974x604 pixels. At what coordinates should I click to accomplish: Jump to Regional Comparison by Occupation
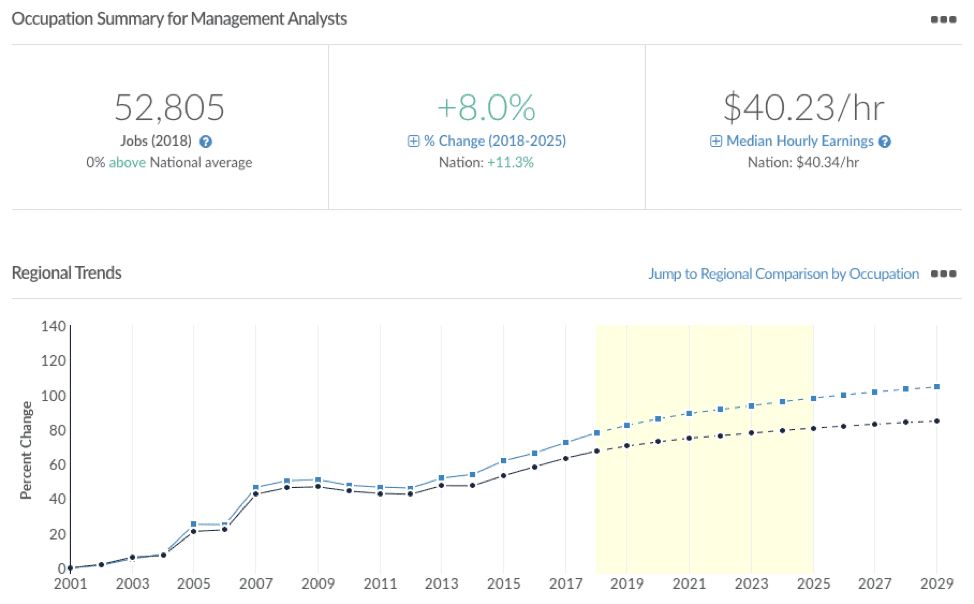(x=783, y=273)
